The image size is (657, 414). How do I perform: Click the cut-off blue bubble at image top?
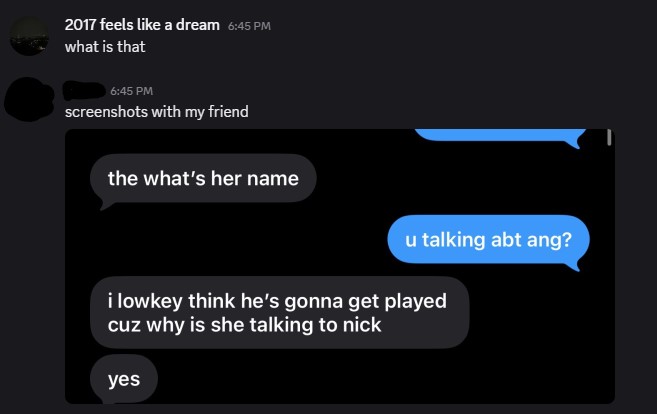(500, 137)
